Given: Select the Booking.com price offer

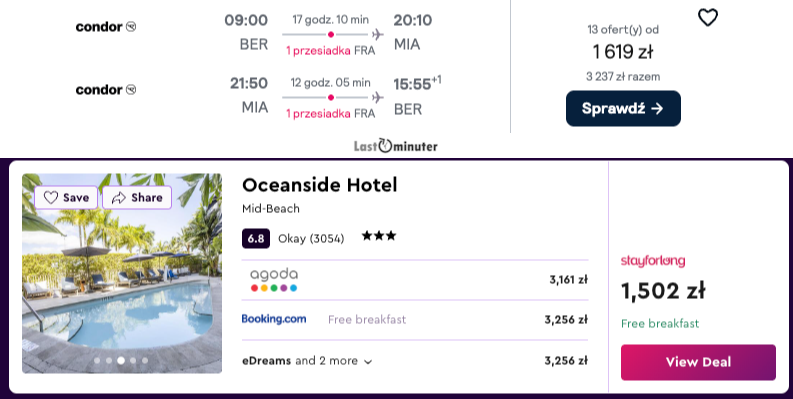Looking at the screenshot, I should click(415, 320).
